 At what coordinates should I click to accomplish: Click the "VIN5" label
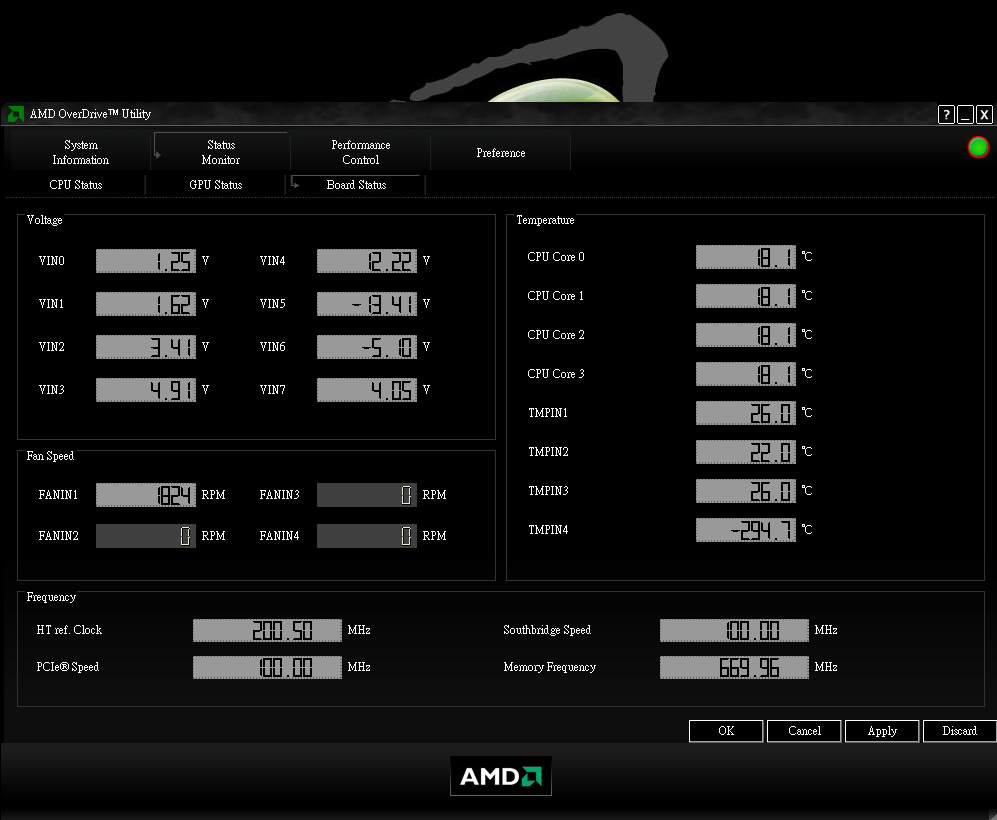[x=272, y=304]
